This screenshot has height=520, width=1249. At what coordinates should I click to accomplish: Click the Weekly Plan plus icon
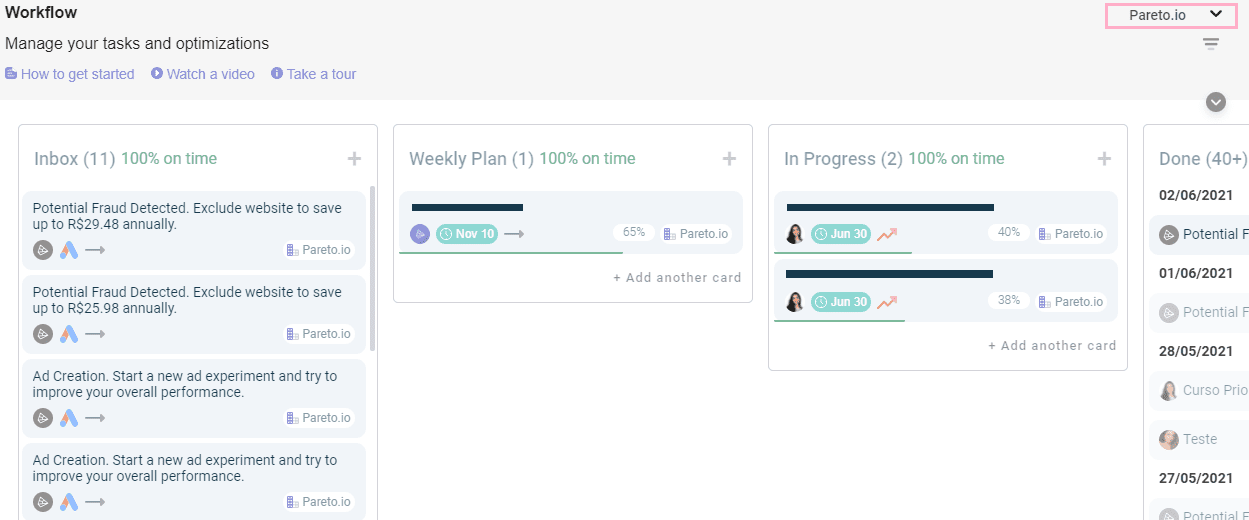point(729,159)
